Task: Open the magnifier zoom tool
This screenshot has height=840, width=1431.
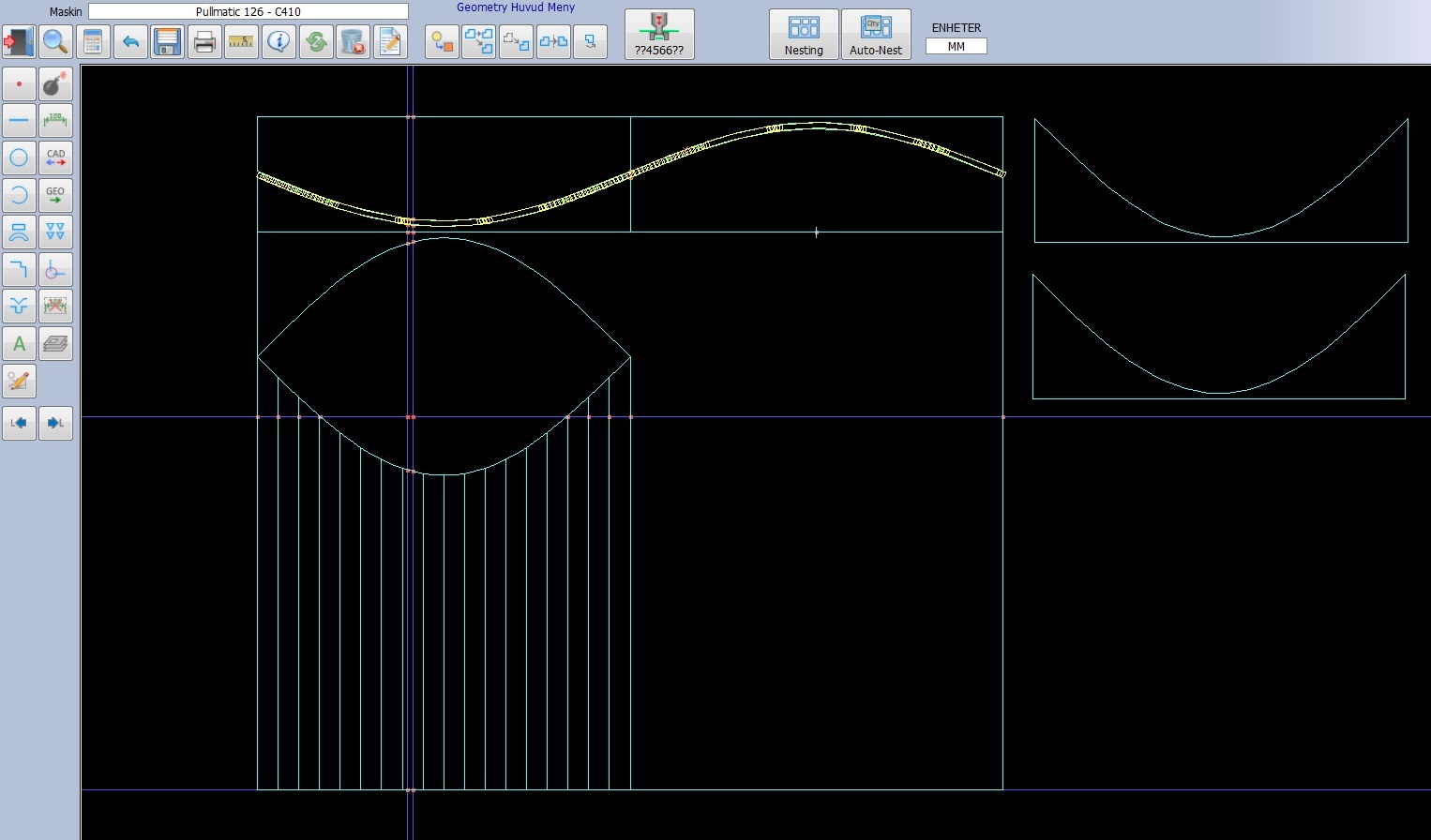Action: click(55, 42)
